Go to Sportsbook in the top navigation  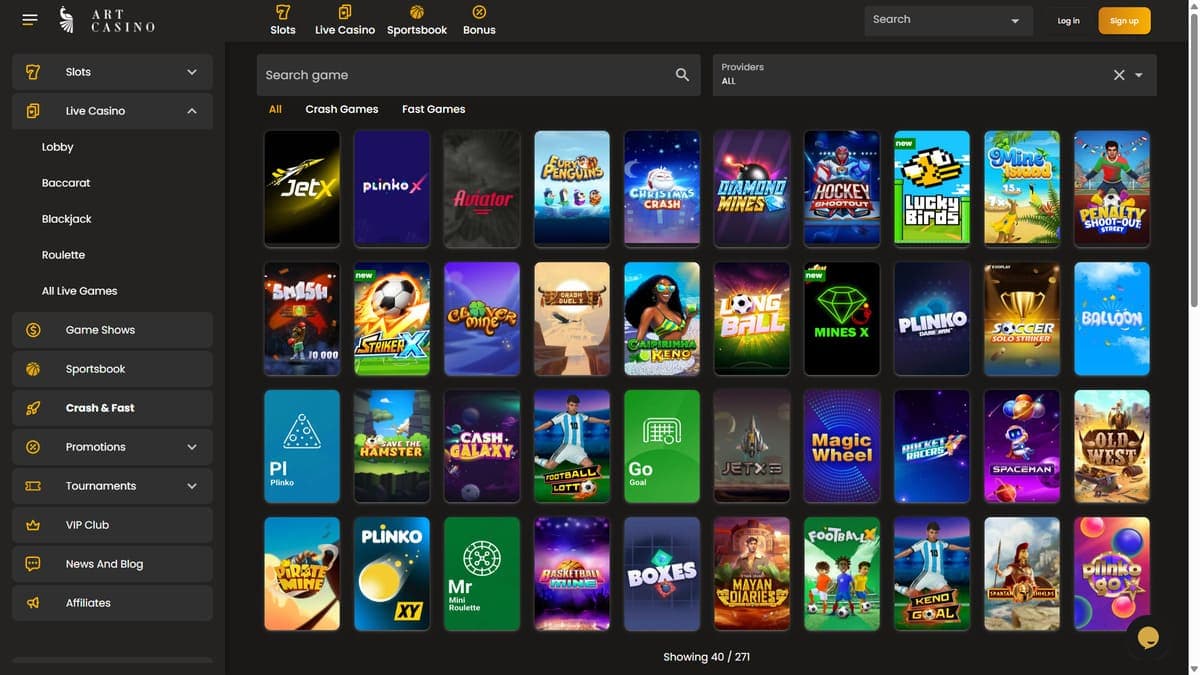tap(417, 20)
